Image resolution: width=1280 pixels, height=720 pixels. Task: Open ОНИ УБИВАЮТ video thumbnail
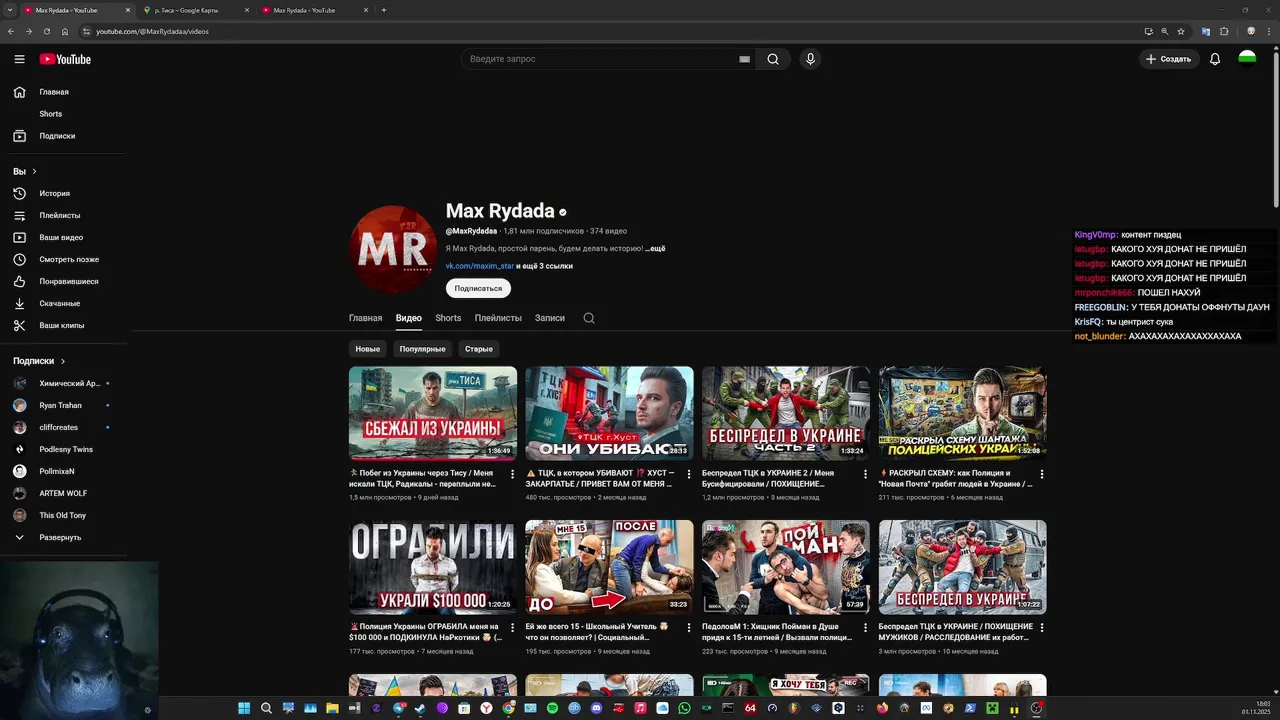click(x=609, y=413)
